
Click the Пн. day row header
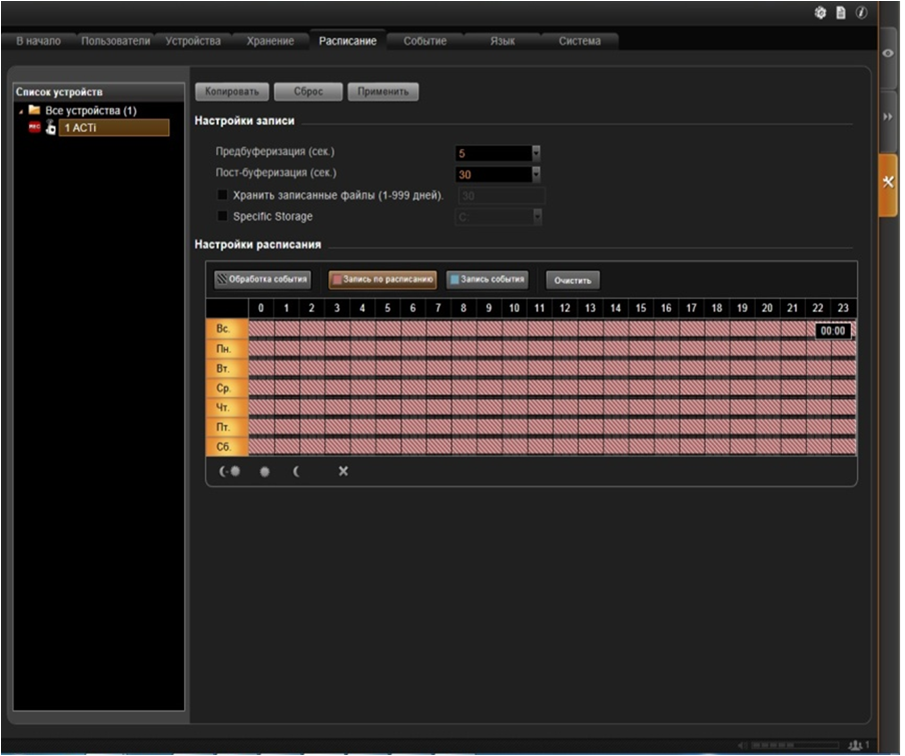(227, 349)
